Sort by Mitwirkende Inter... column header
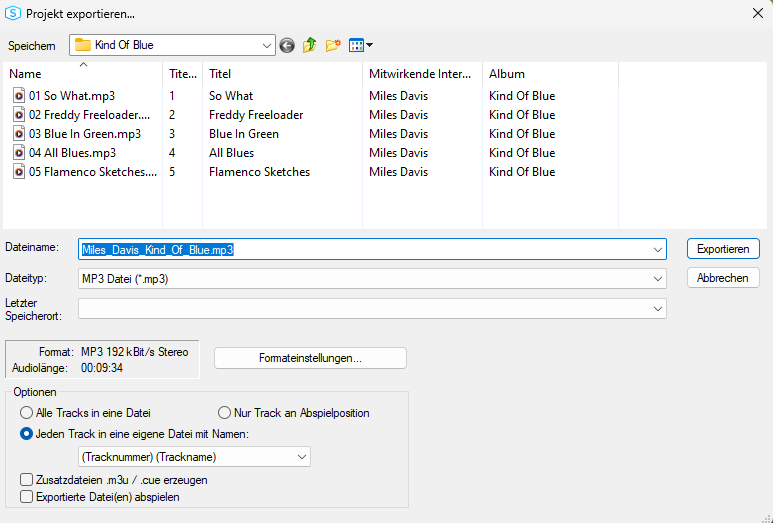Screen dimensions: 773x523 click(x=422, y=74)
